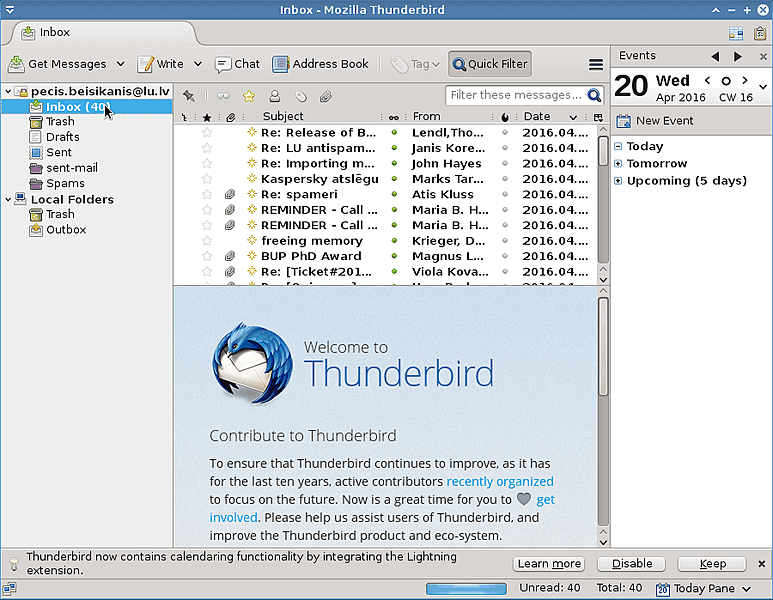Image resolution: width=773 pixels, height=600 pixels.
Task: Click the Get Messages button
Action: [x=58, y=64]
